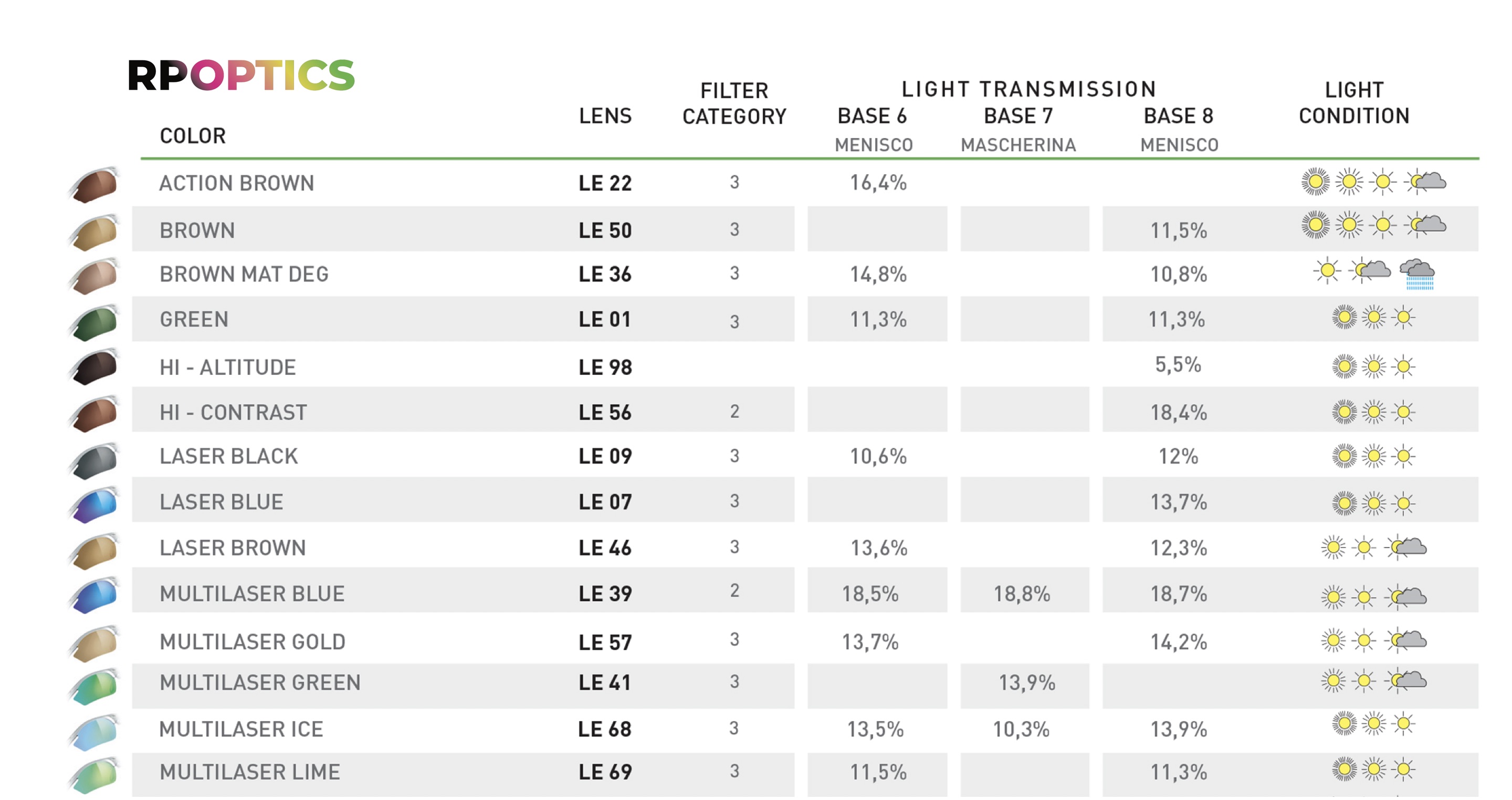Click the Light Condition column header

[x=1354, y=103]
